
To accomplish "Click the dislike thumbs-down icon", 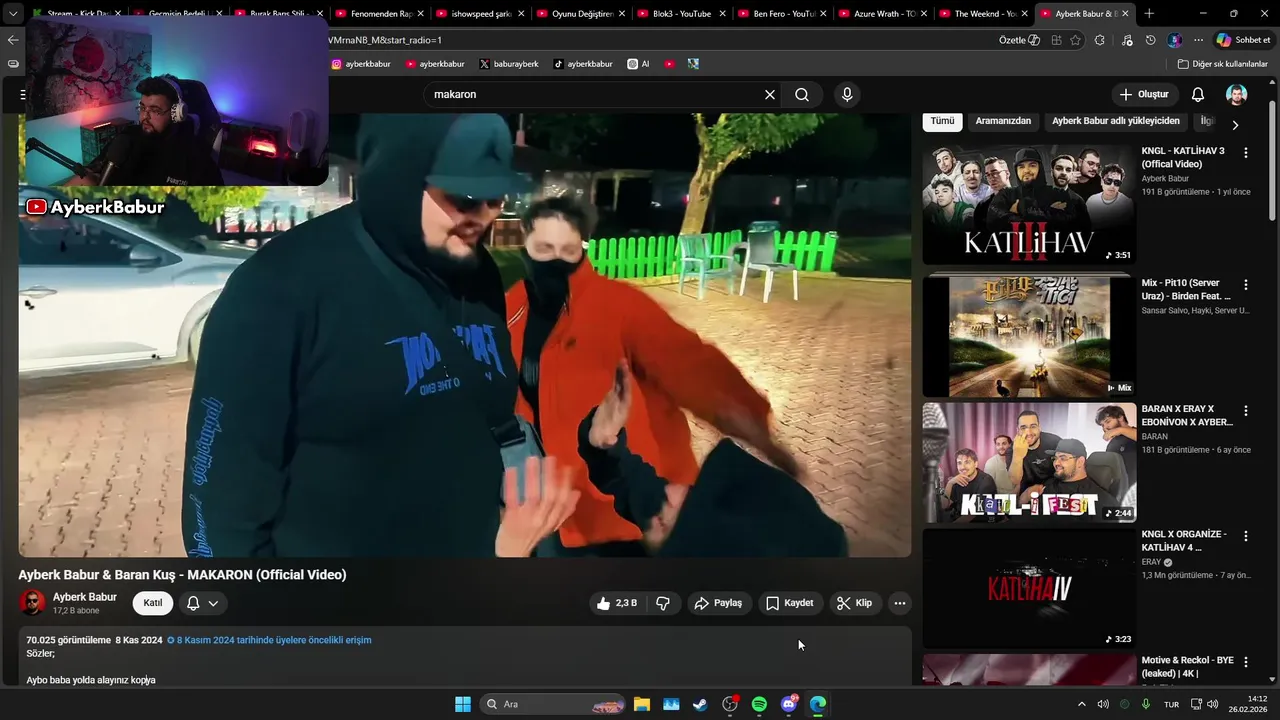I will point(663,603).
